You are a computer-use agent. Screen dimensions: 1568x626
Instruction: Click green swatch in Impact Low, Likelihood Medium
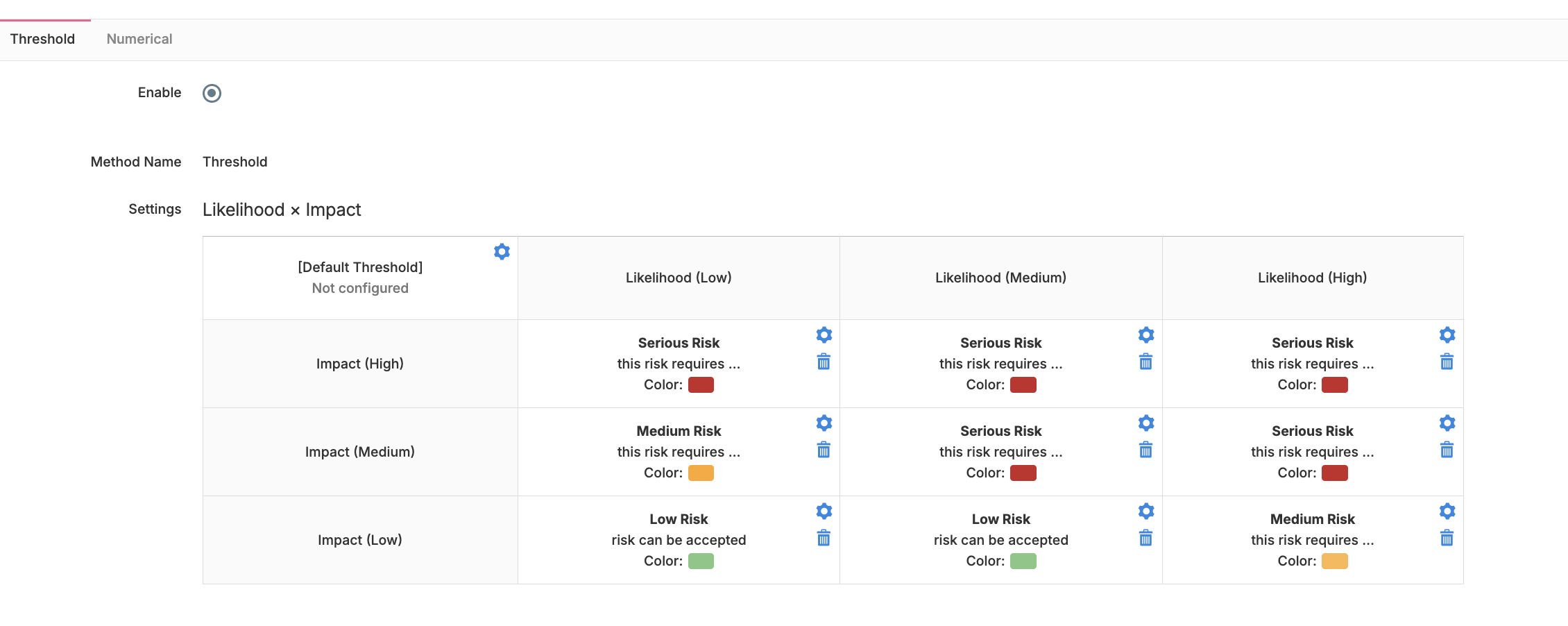click(x=1023, y=561)
